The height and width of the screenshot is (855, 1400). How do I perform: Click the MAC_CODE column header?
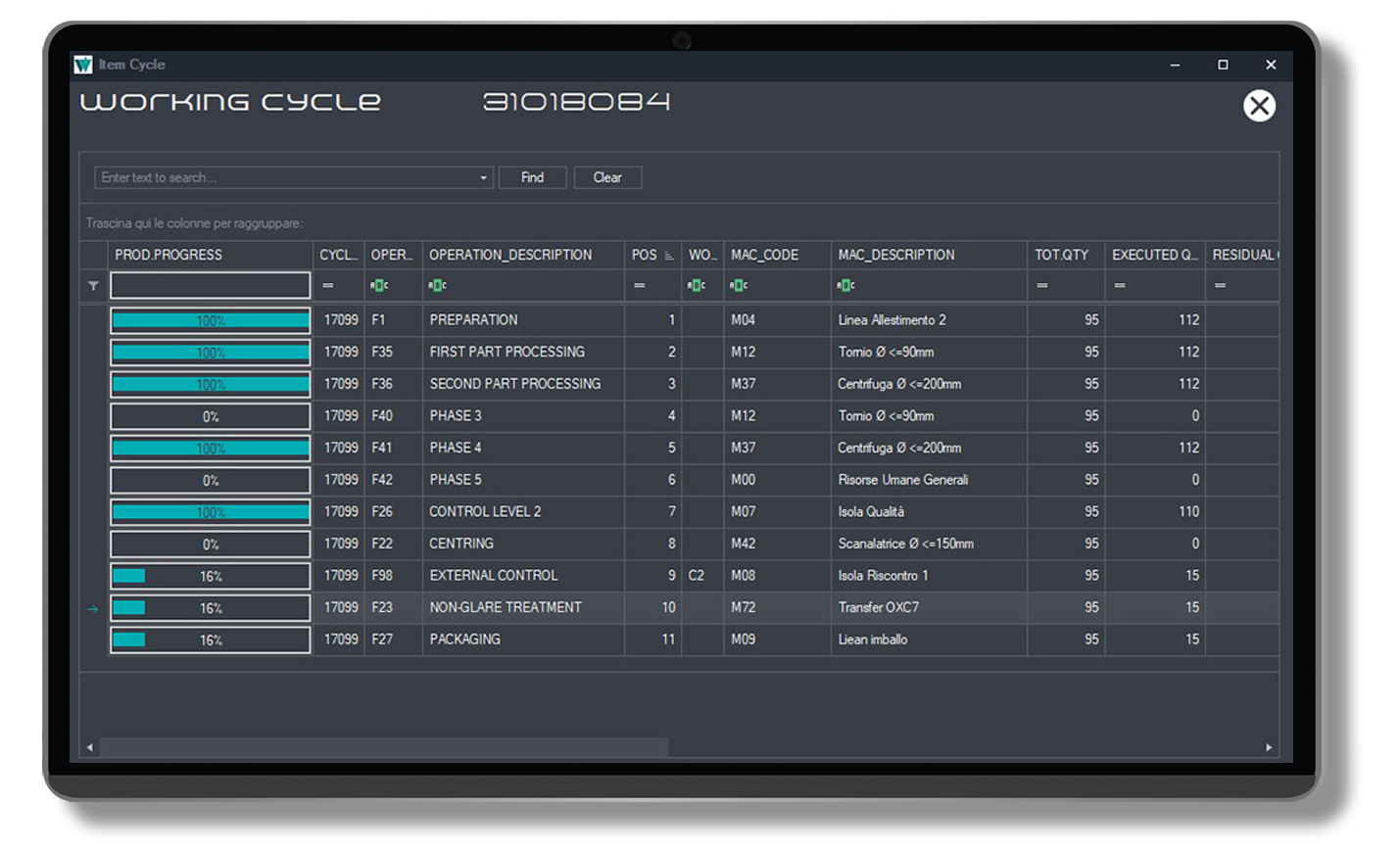777,255
